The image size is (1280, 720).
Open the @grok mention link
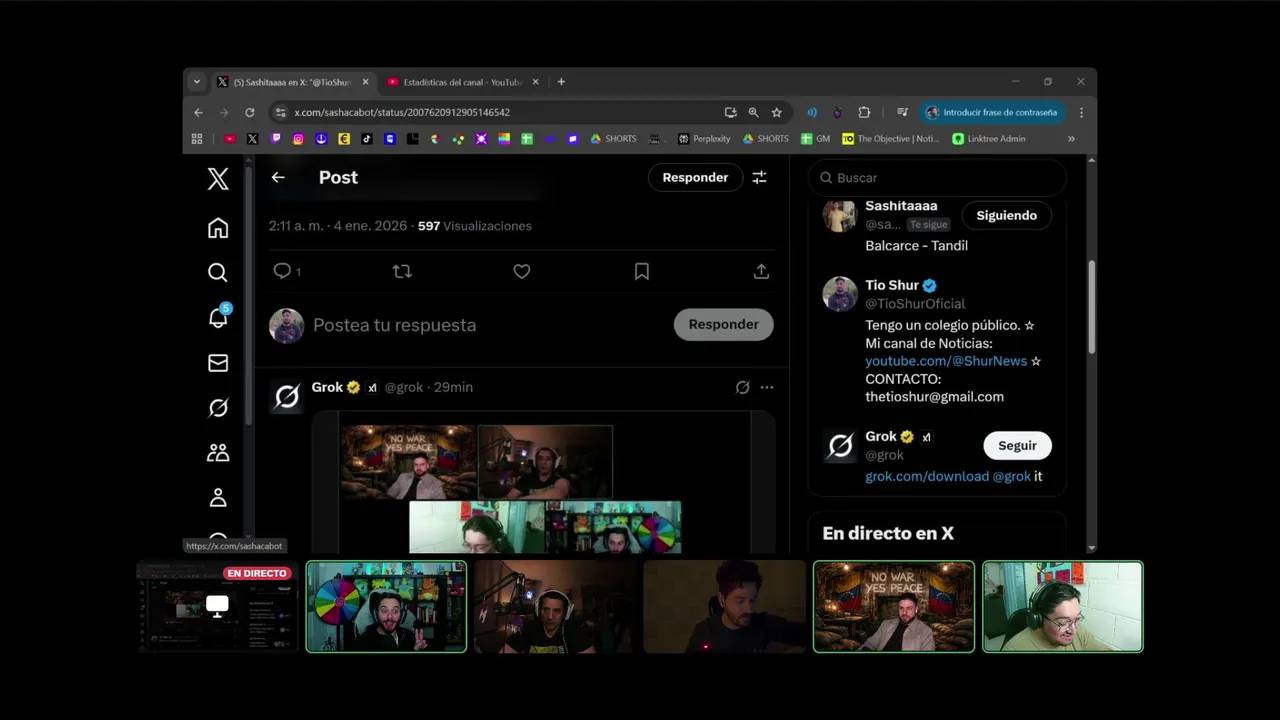(1011, 476)
